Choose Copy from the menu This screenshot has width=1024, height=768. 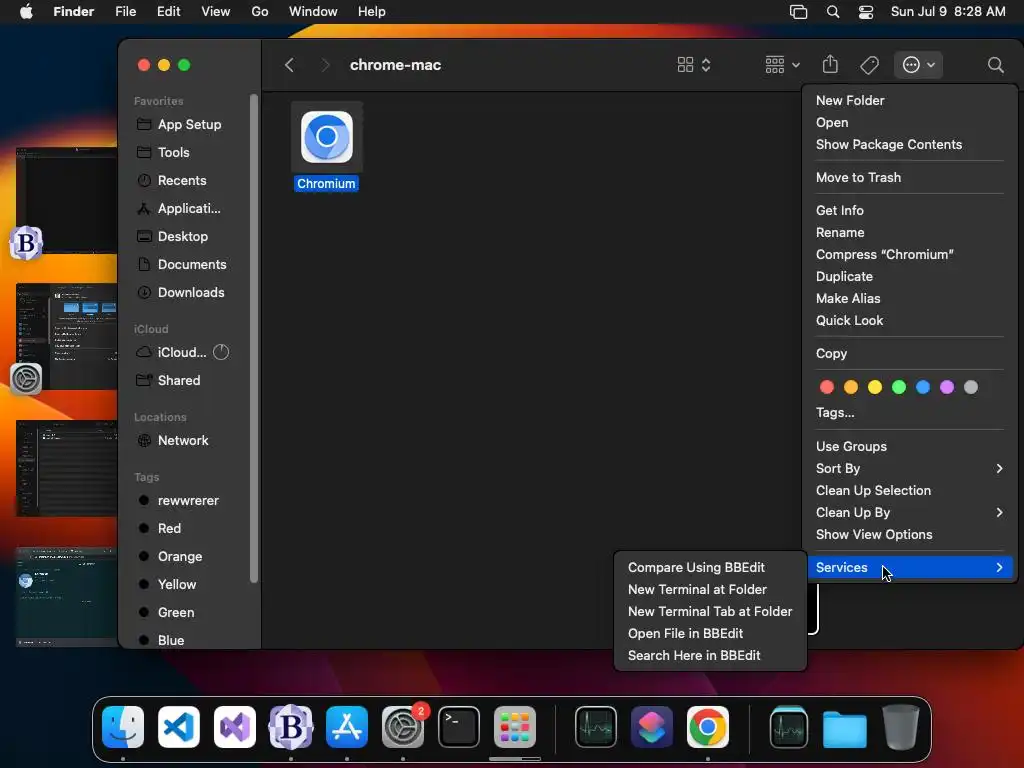[x=909, y=353]
